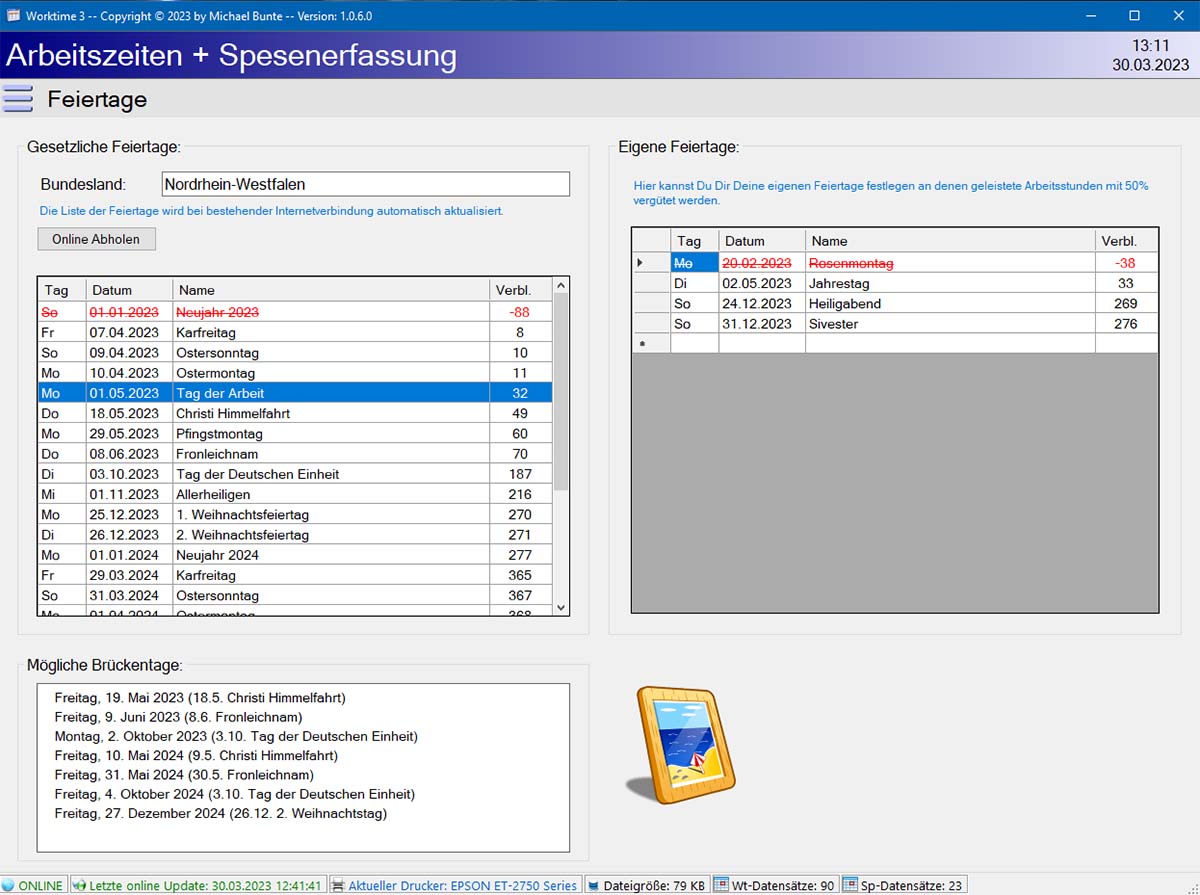The width and height of the screenshot is (1200, 895).
Task: Minimize the Worktime 3 window
Action: [x=1089, y=15]
